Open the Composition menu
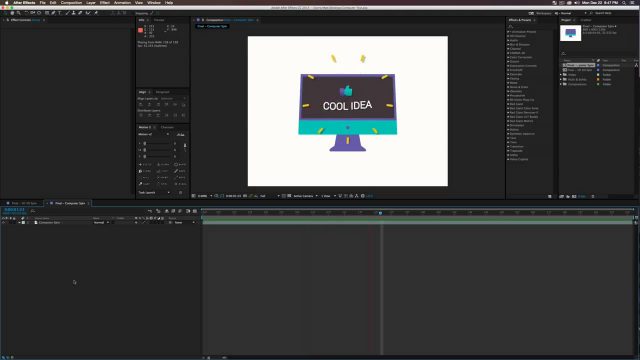The width and height of the screenshot is (640, 360). click(x=71, y=2)
